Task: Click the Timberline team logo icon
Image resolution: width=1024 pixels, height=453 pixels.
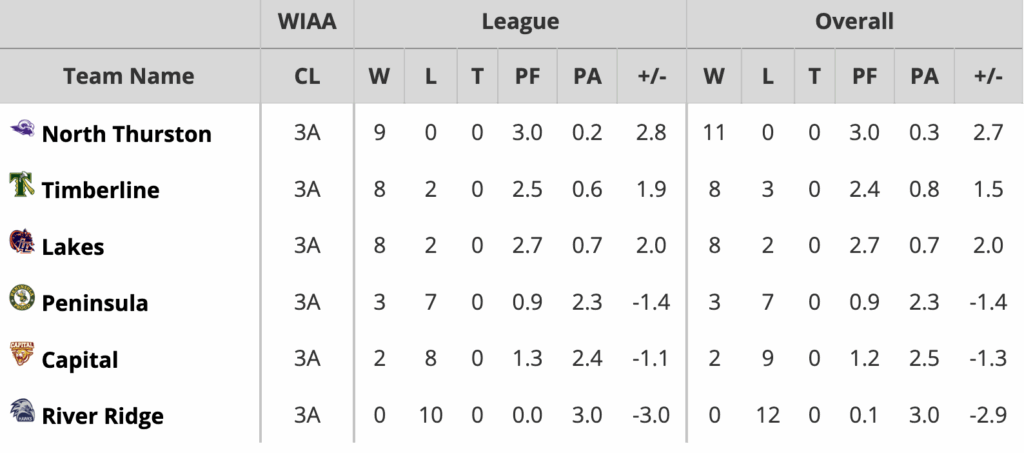Action: point(22,187)
